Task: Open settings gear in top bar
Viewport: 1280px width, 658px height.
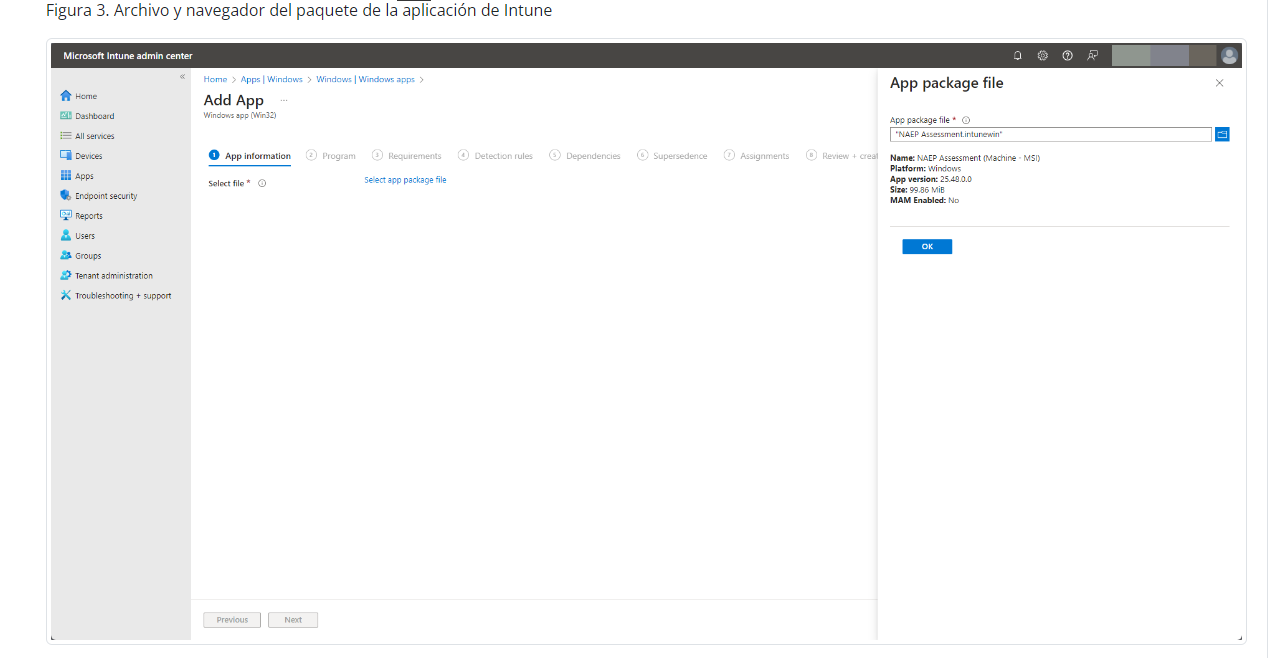Action: click(x=1043, y=56)
